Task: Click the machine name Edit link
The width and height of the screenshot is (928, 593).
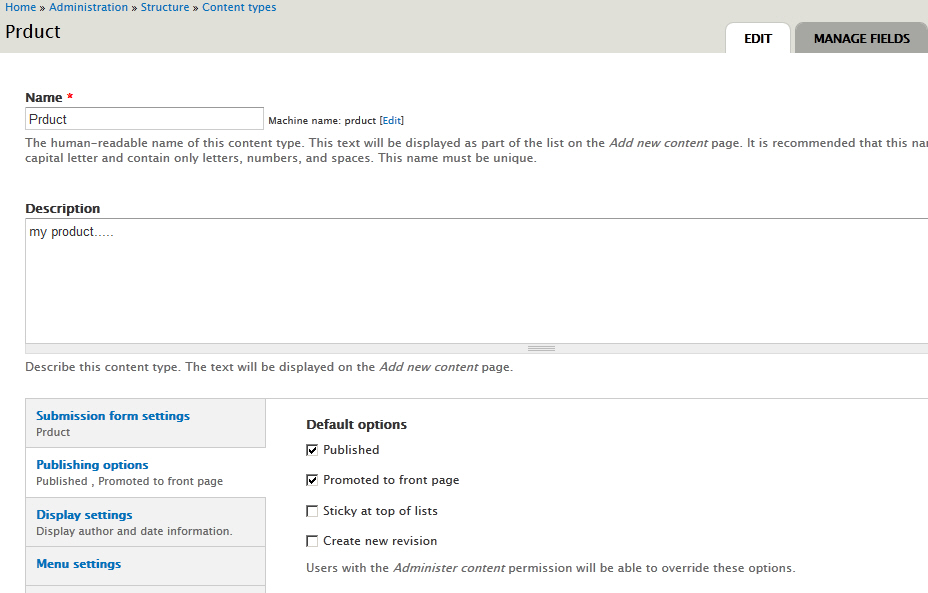Action: 392,121
